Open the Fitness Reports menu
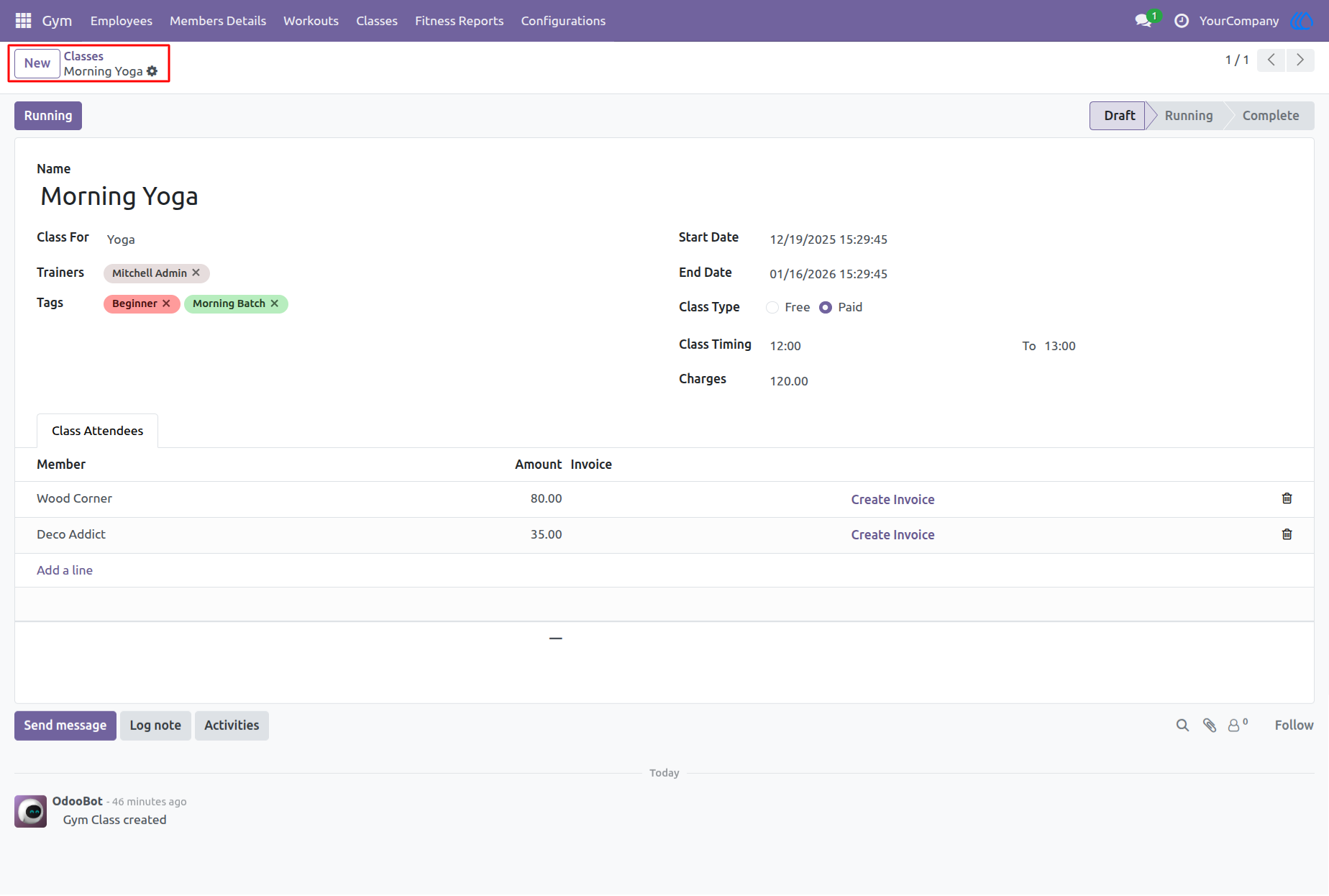The width and height of the screenshot is (1329, 896). pos(460,21)
